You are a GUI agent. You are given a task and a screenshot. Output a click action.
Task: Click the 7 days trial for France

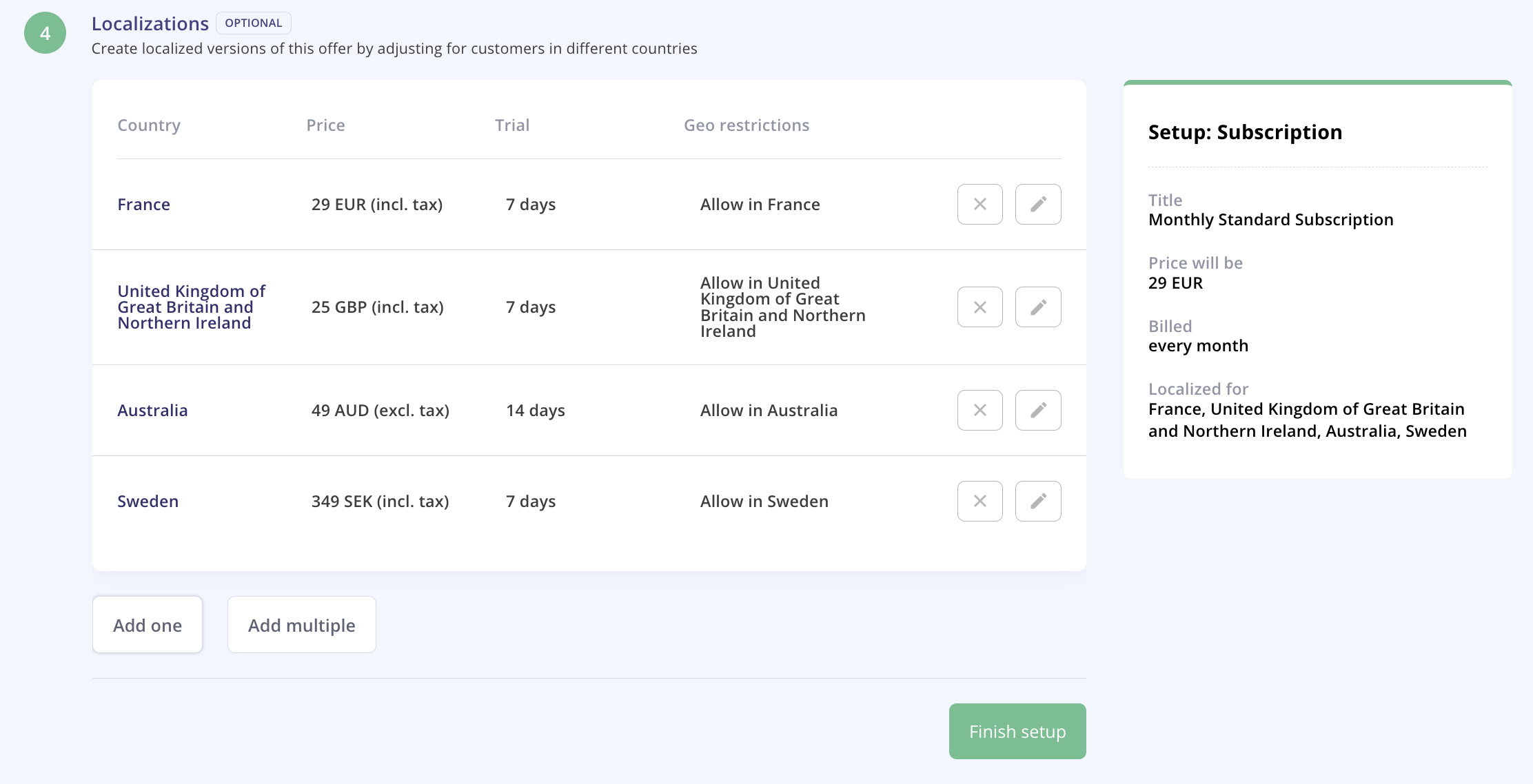tap(531, 205)
